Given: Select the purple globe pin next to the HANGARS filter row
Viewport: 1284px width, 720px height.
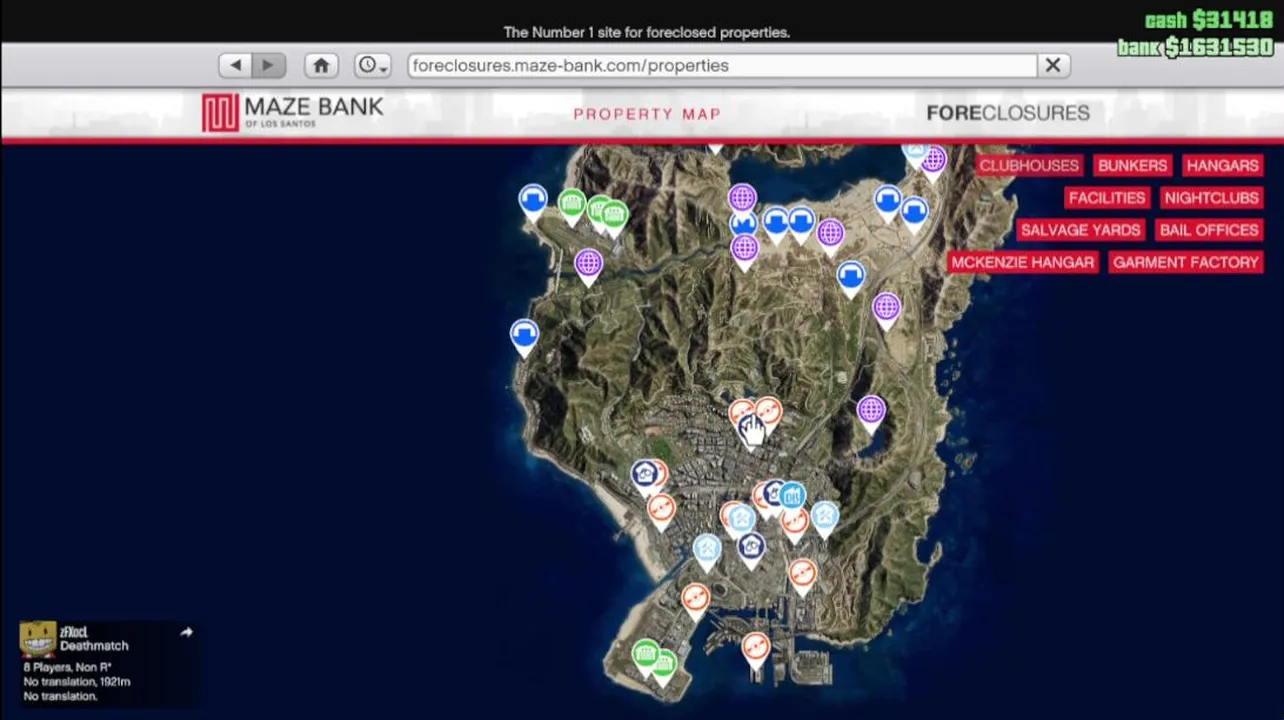Looking at the screenshot, I should pos(934,160).
